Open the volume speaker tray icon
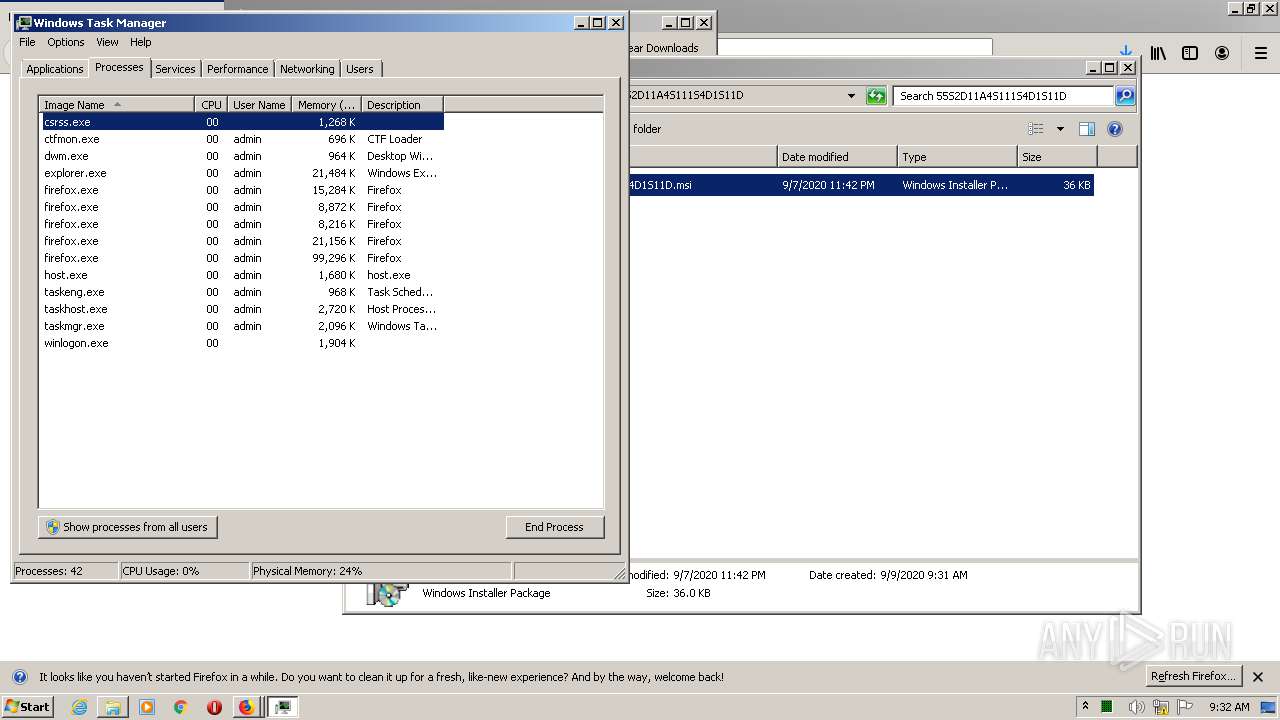This screenshot has height=720, width=1280. click(x=1137, y=706)
